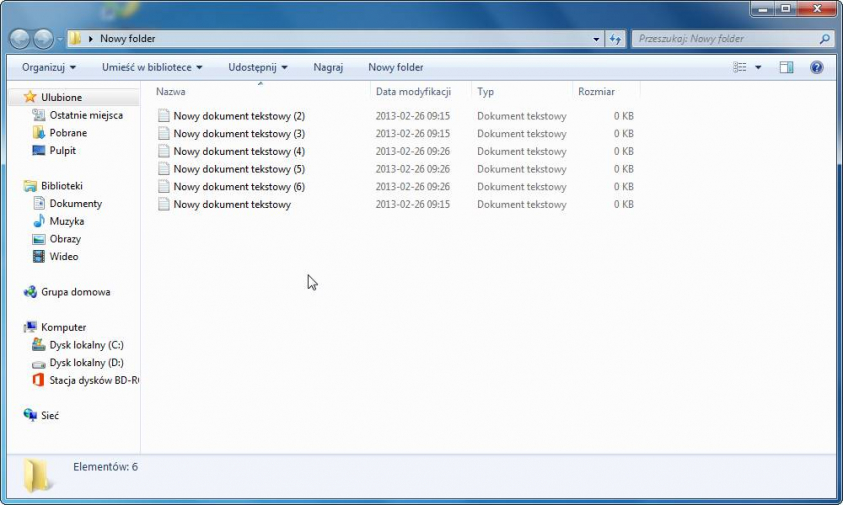Click the Forward navigation arrow button

[43, 39]
